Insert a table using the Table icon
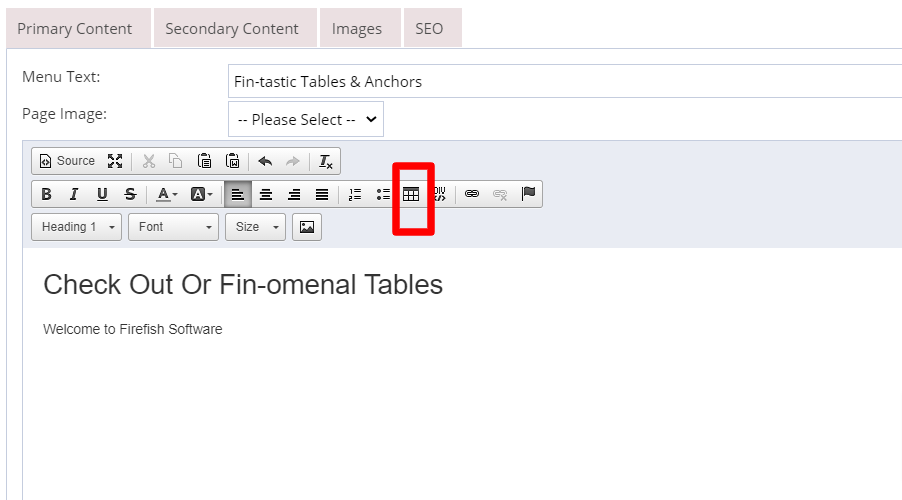 point(411,194)
